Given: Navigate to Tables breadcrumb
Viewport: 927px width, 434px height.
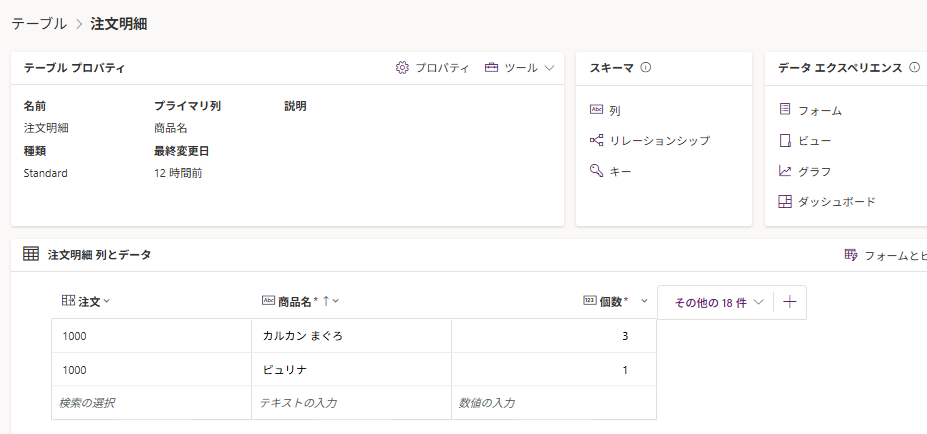Looking at the screenshot, I should click(x=39, y=23).
